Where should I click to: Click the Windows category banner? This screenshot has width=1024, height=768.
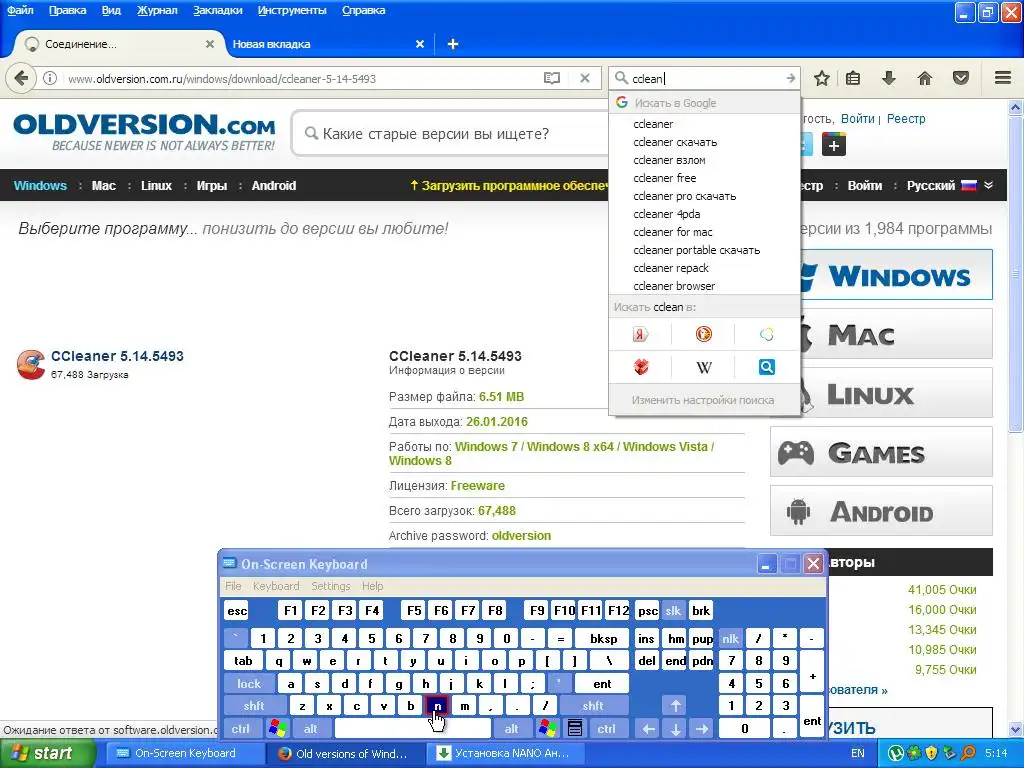click(895, 275)
